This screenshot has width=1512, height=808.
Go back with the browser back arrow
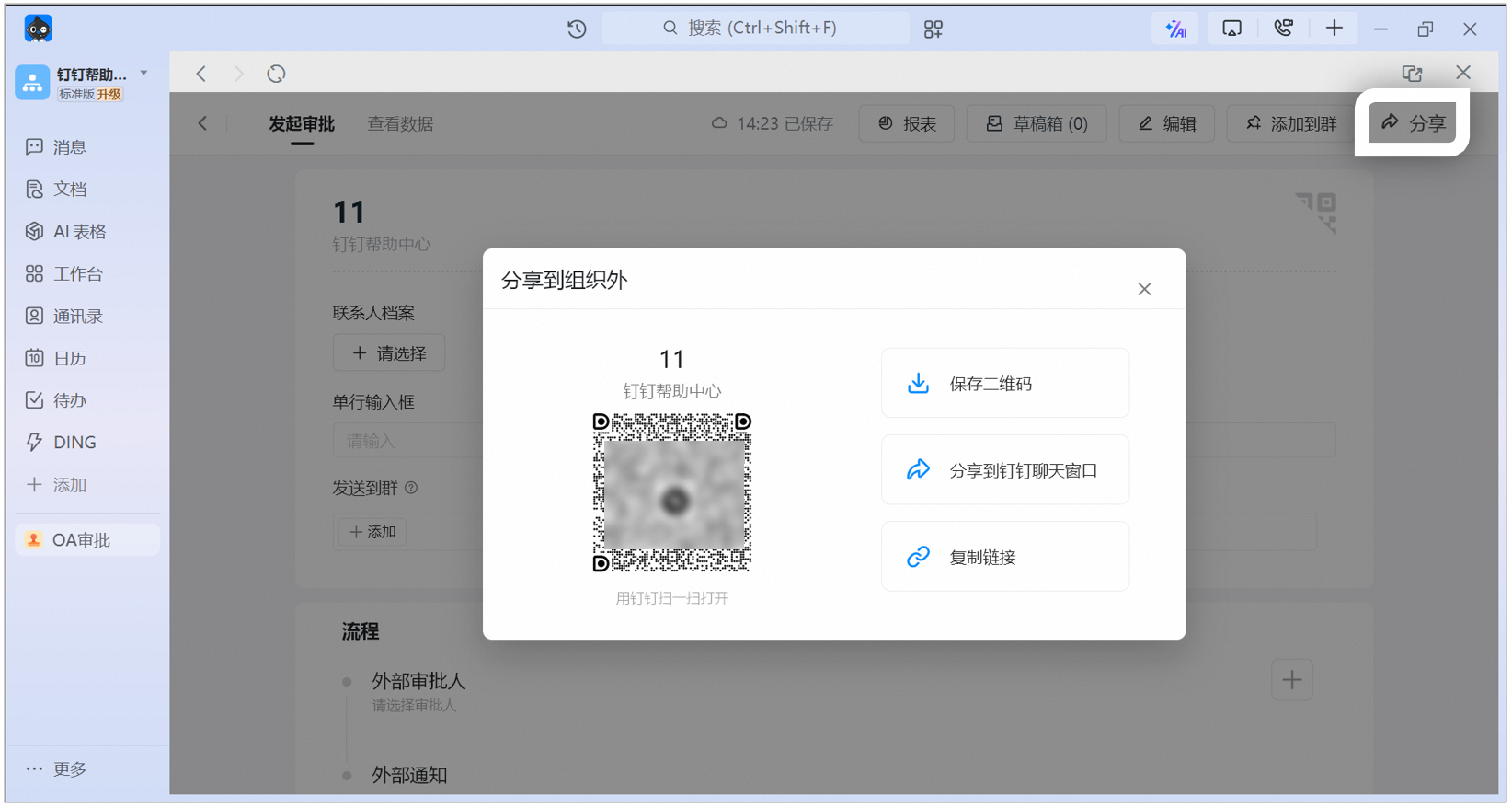201,74
